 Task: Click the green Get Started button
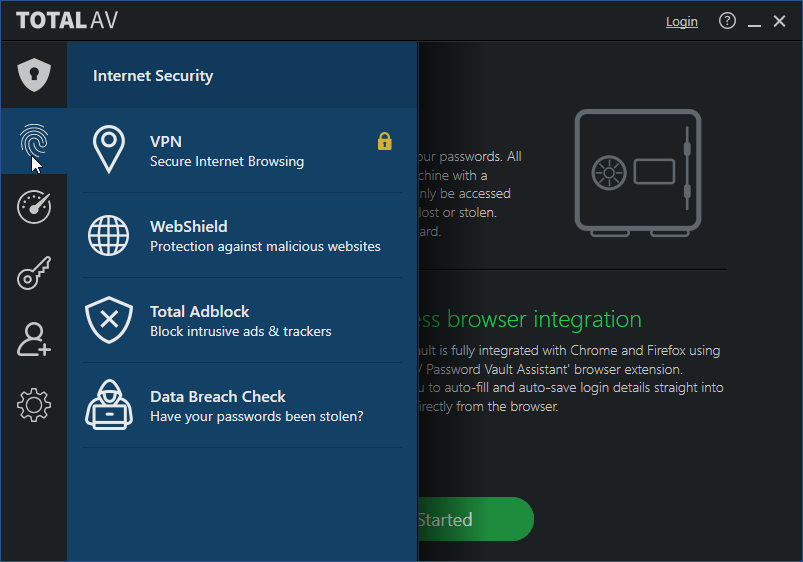pos(476,519)
